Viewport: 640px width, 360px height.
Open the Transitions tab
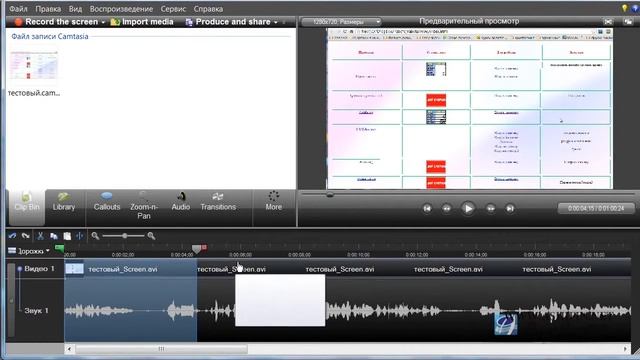tap(218, 203)
